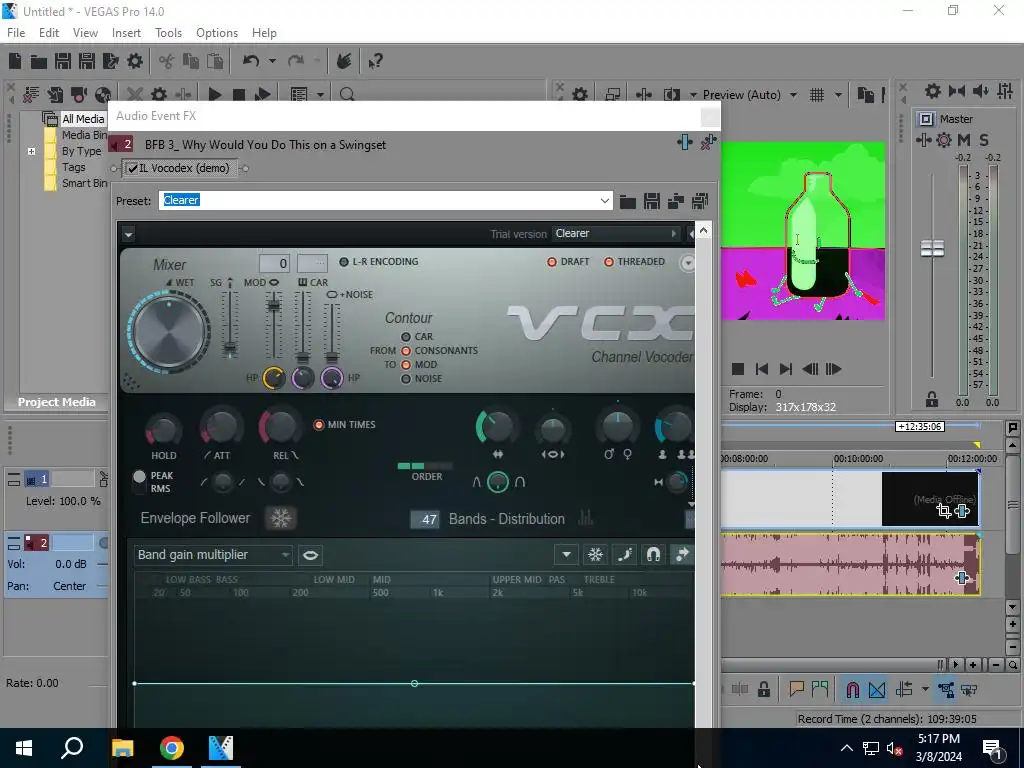Open Mixing Console faders icon
The width and height of the screenshot is (1024, 768).
[x=1005, y=91]
